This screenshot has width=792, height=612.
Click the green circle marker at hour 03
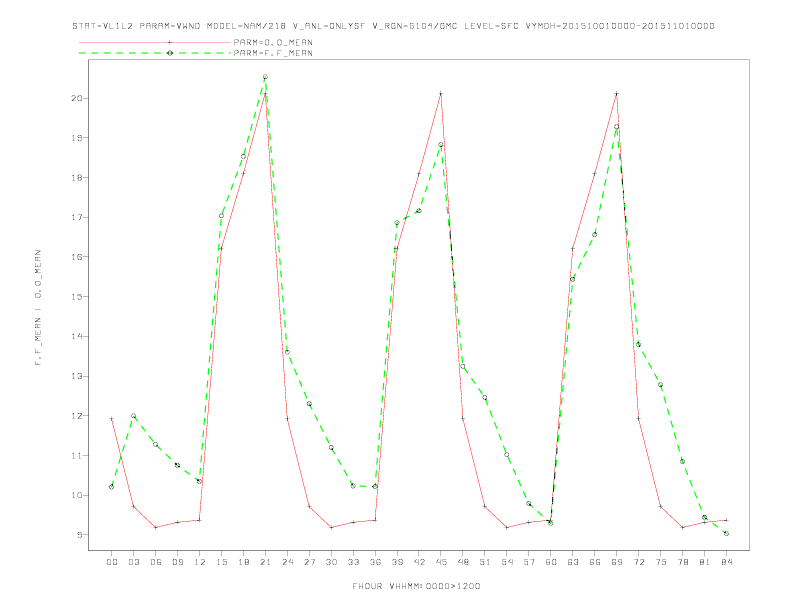133,416
